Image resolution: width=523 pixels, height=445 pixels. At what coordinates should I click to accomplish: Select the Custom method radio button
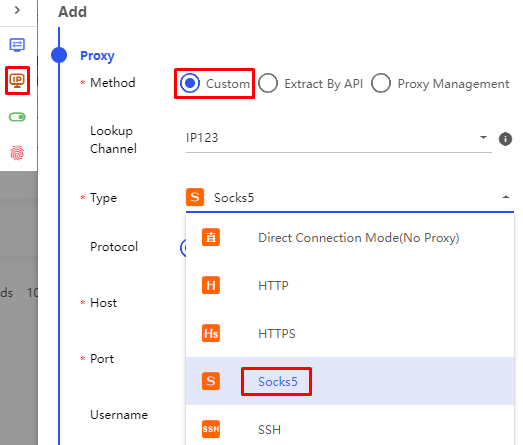click(x=190, y=83)
